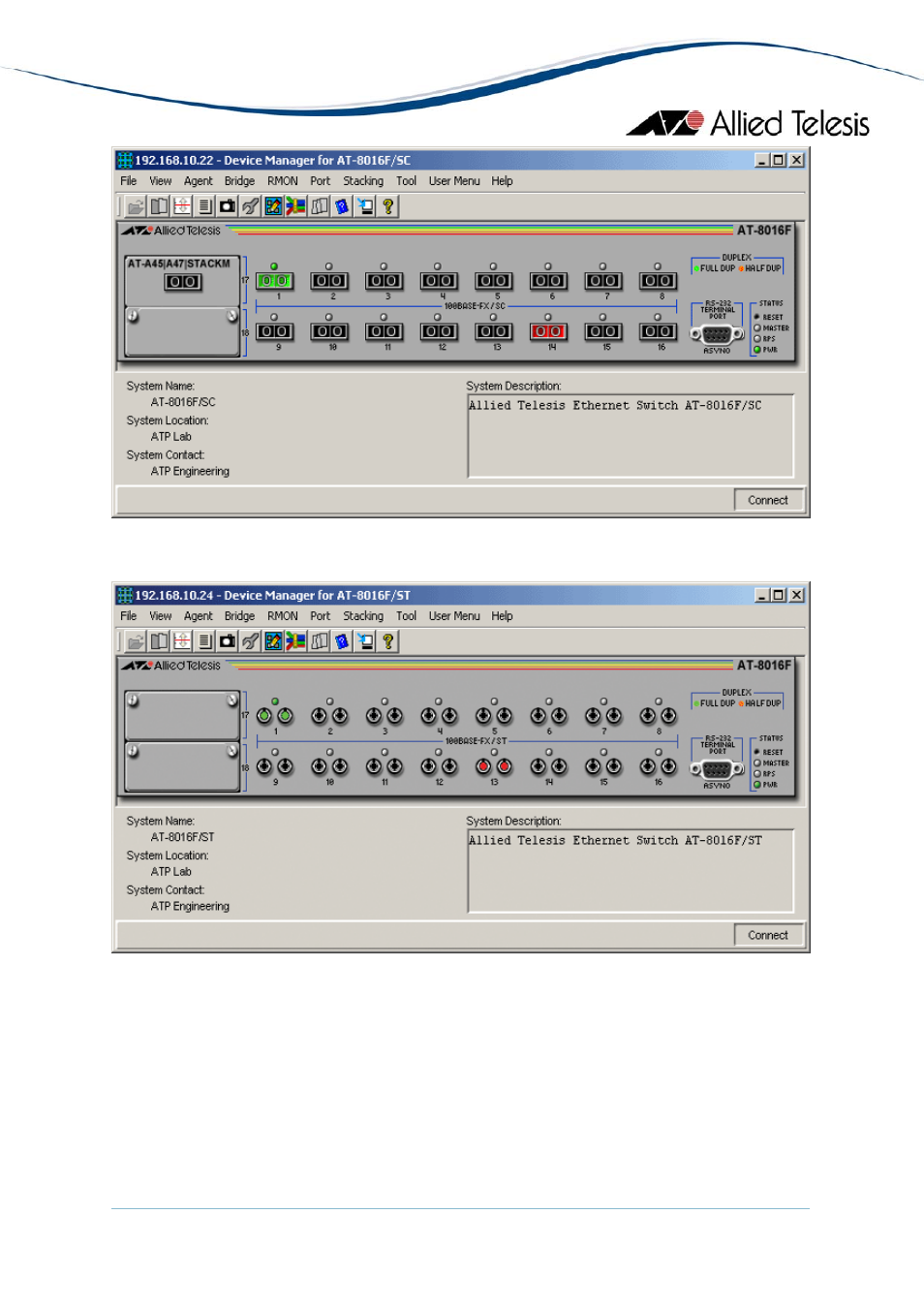This screenshot has height=1308, width=924.
Task: Click yellow question-mark help icon in ST window
Action: pos(388,641)
